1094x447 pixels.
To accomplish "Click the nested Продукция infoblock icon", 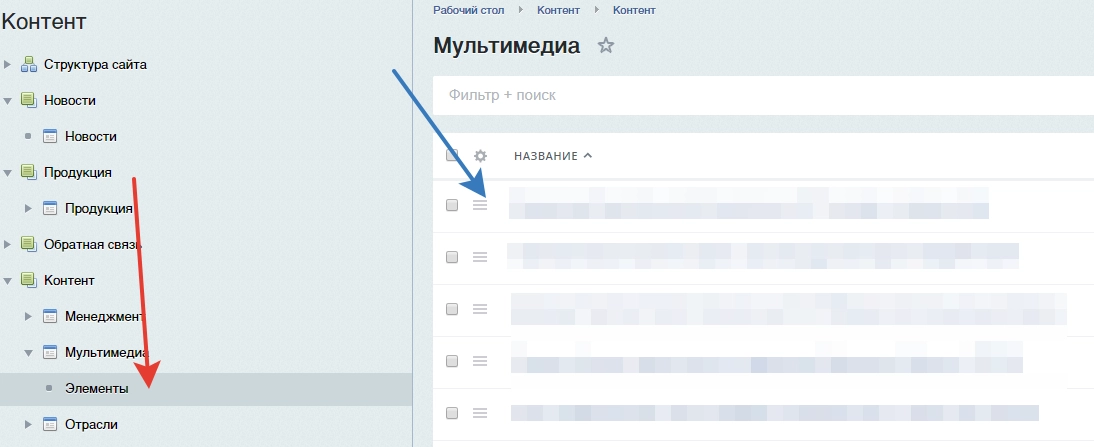I will (50, 208).
